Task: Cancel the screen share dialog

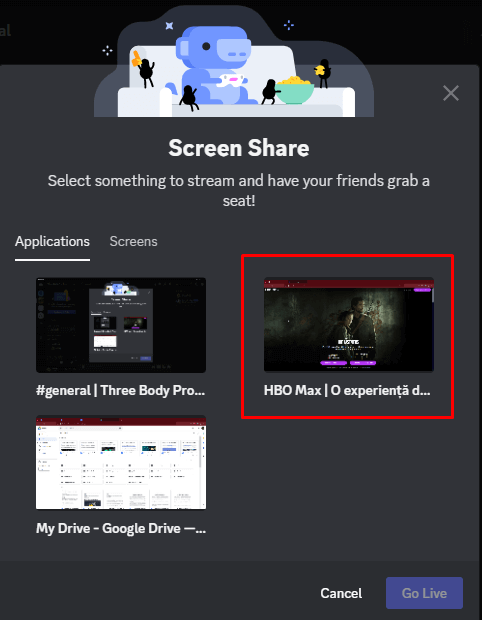Action: (341, 593)
